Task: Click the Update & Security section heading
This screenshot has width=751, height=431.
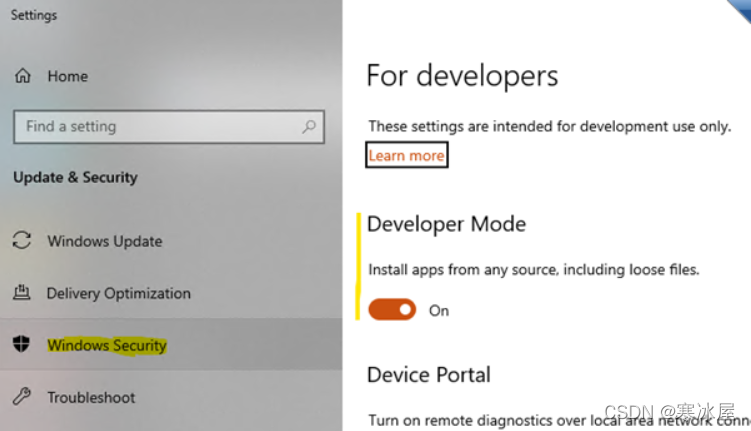Action: 75,177
